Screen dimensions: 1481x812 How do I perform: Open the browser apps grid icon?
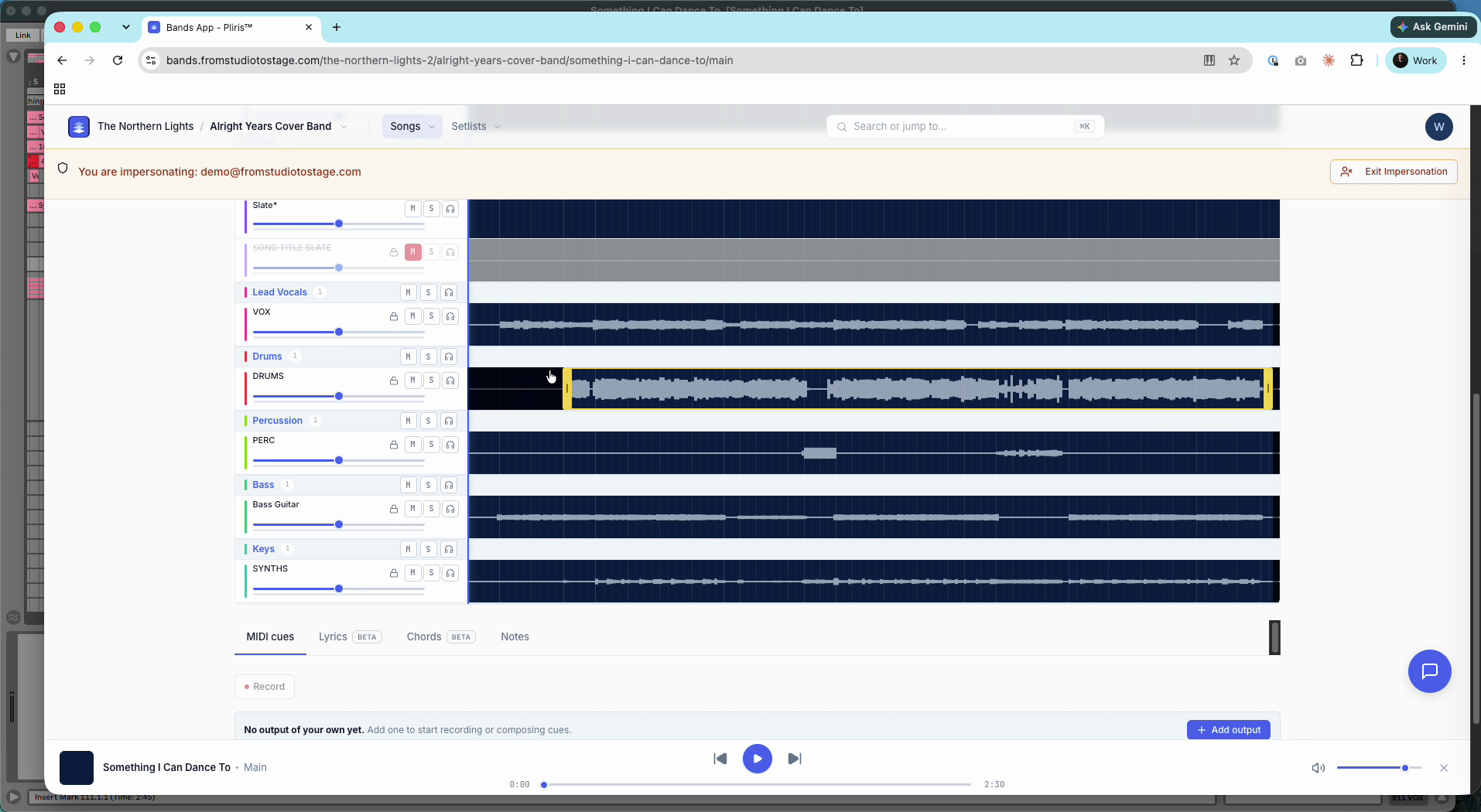click(60, 89)
